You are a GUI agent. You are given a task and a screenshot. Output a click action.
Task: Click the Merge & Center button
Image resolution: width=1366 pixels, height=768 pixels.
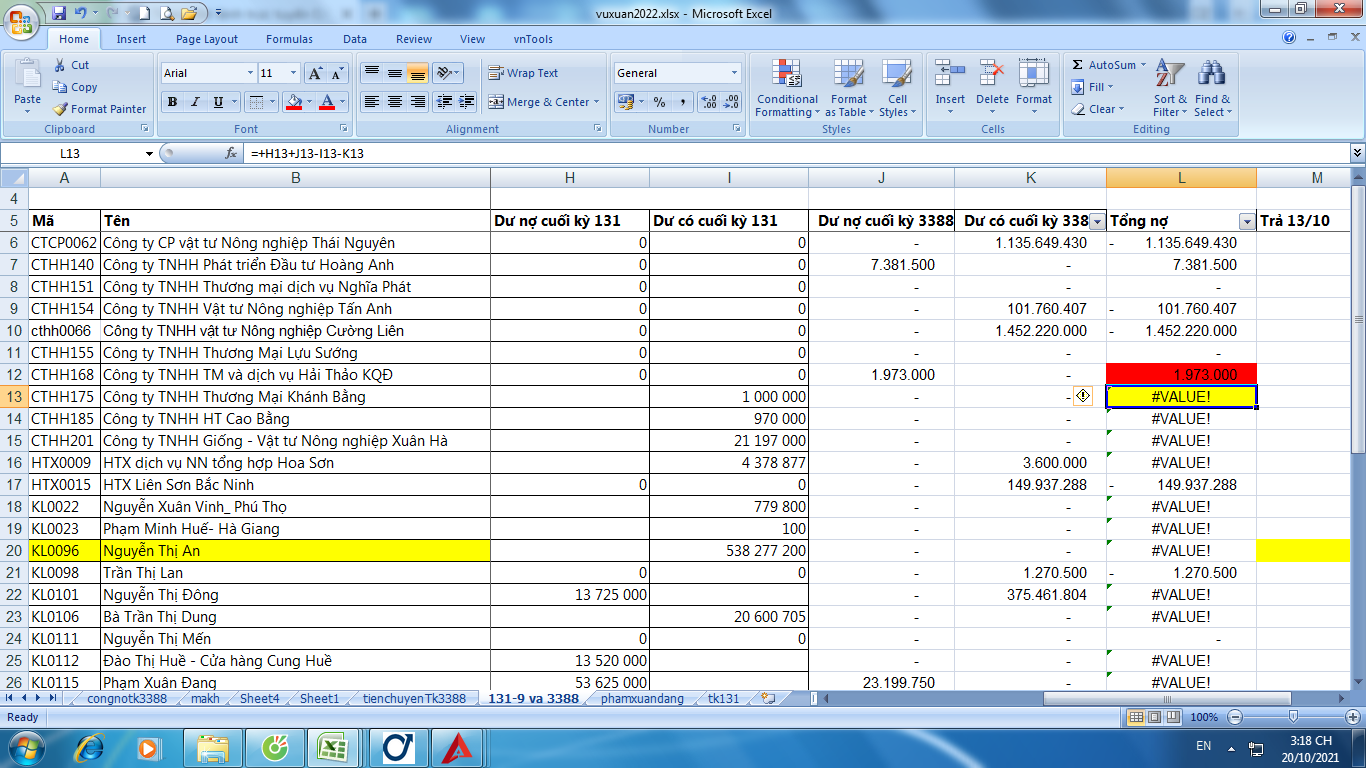(x=543, y=102)
